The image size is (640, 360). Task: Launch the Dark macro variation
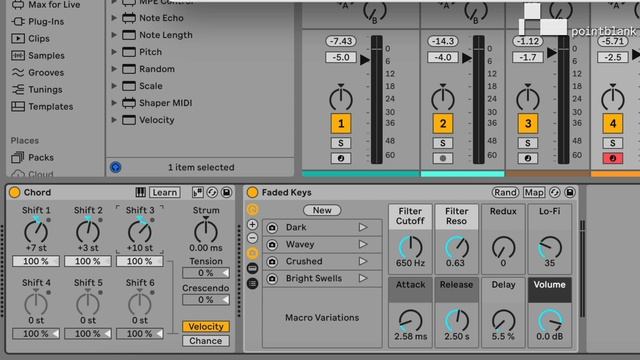[x=363, y=227]
